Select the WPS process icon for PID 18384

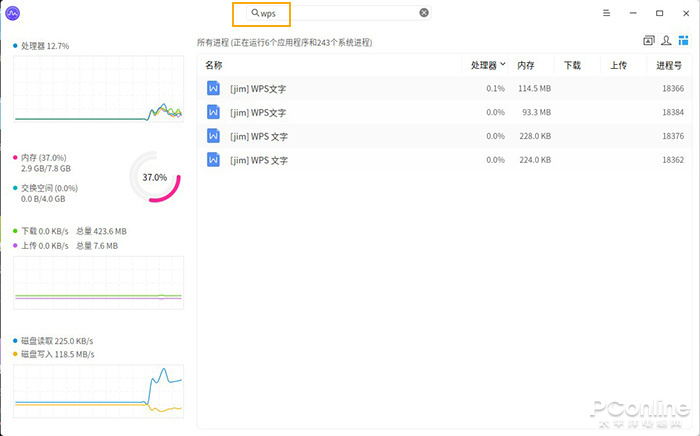213,112
